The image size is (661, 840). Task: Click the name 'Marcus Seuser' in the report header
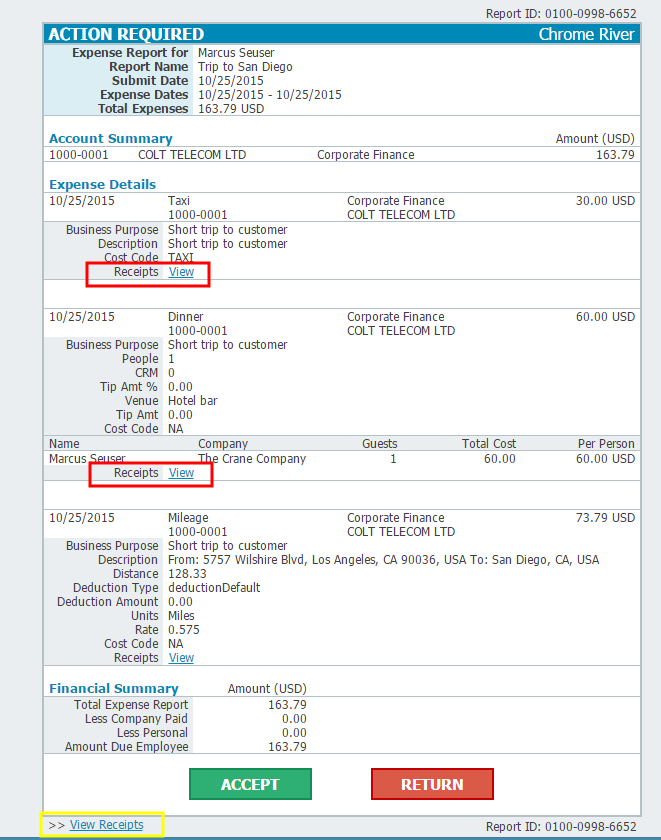[236, 53]
